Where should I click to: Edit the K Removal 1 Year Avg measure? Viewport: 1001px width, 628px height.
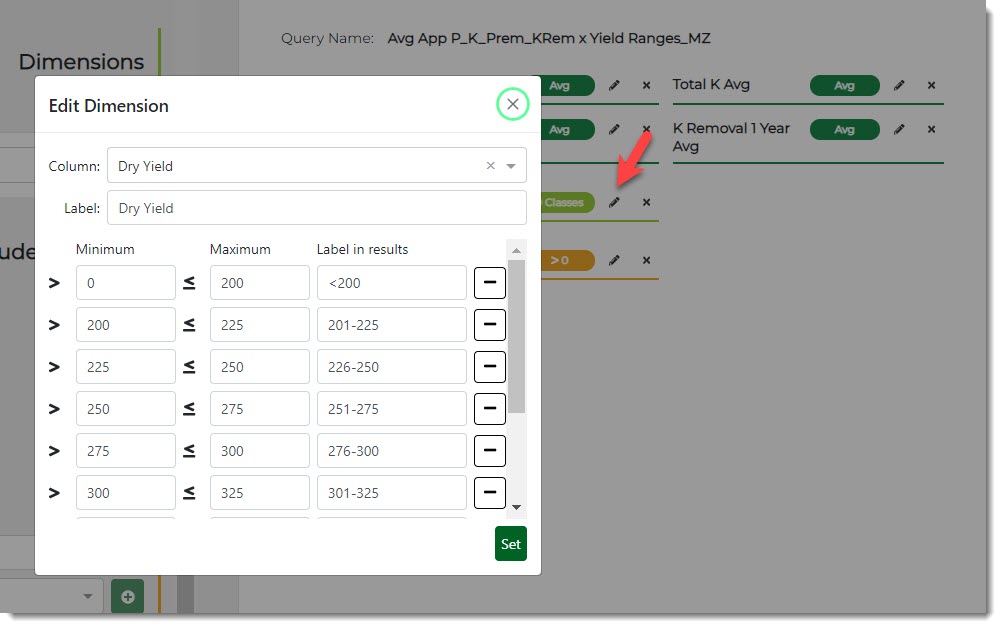click(899, 129)
